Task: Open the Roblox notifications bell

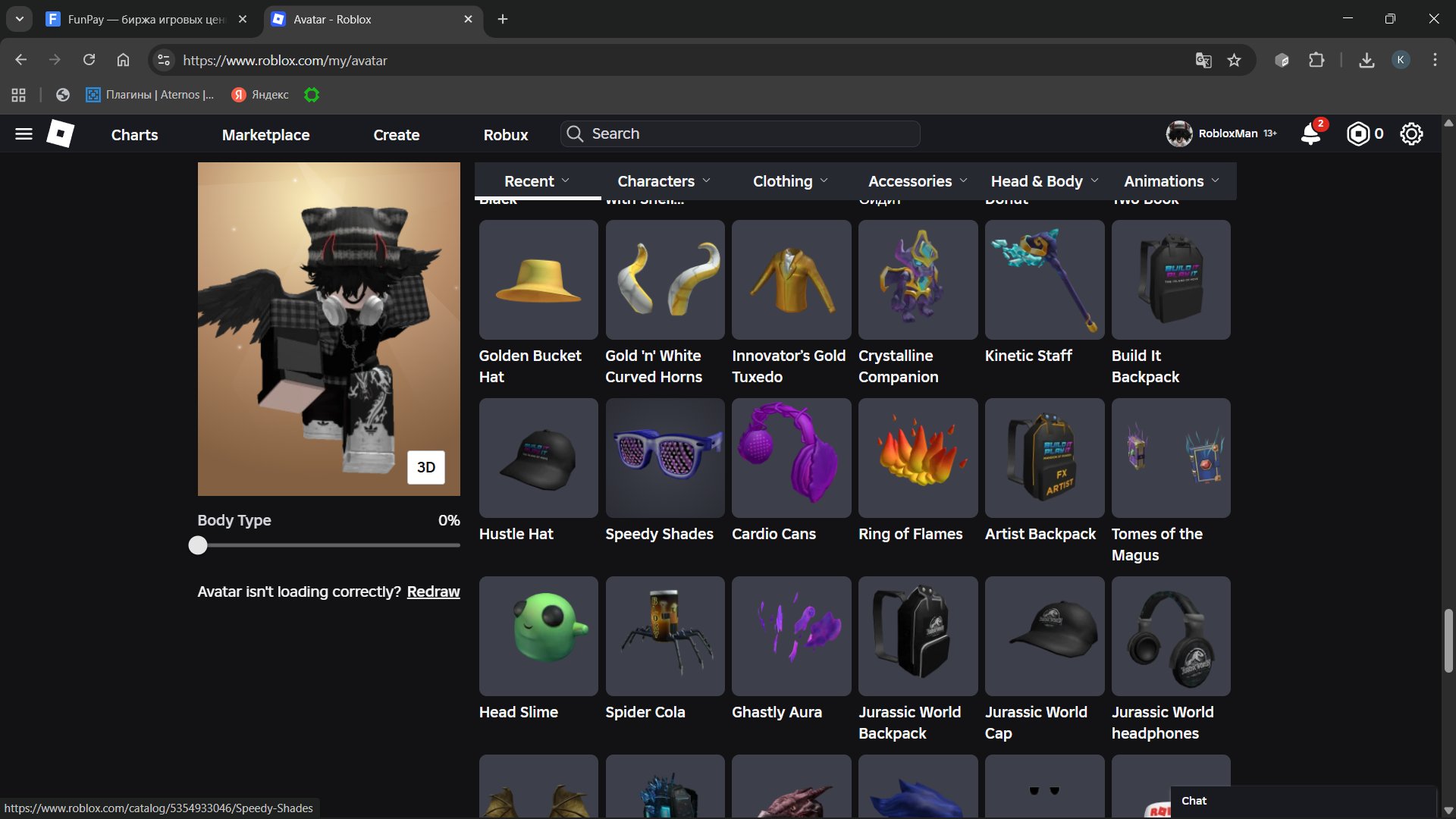Action: pos(1311,134)
